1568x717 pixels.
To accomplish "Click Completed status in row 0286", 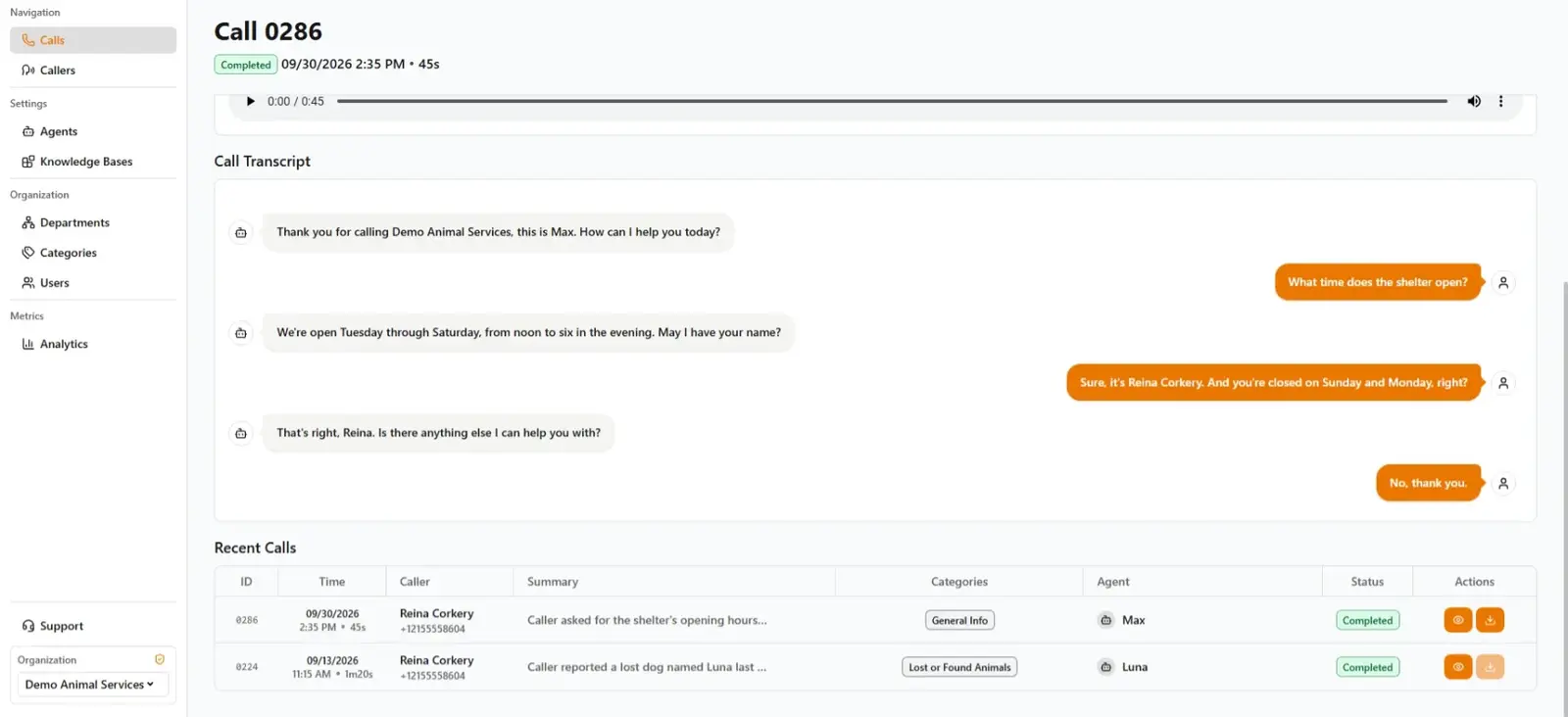I will point(1367,620).
